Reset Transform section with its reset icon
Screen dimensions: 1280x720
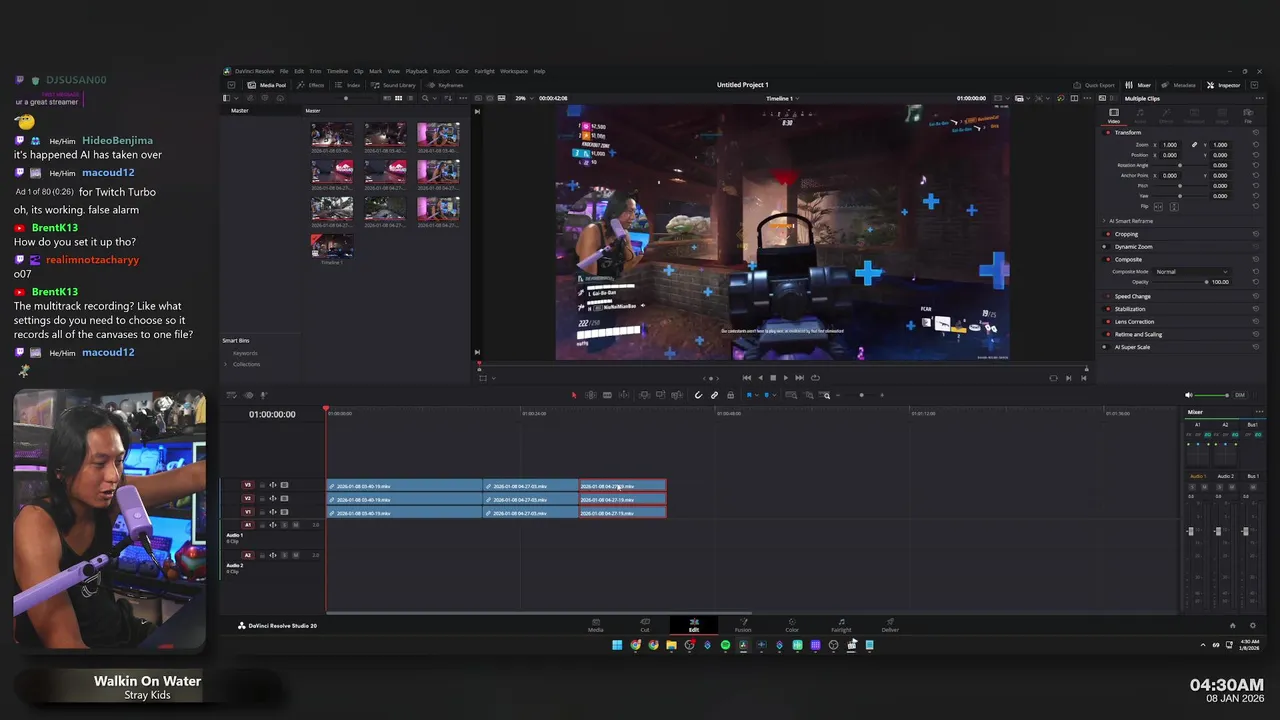pyautogui.click(x=1256, y=133)
